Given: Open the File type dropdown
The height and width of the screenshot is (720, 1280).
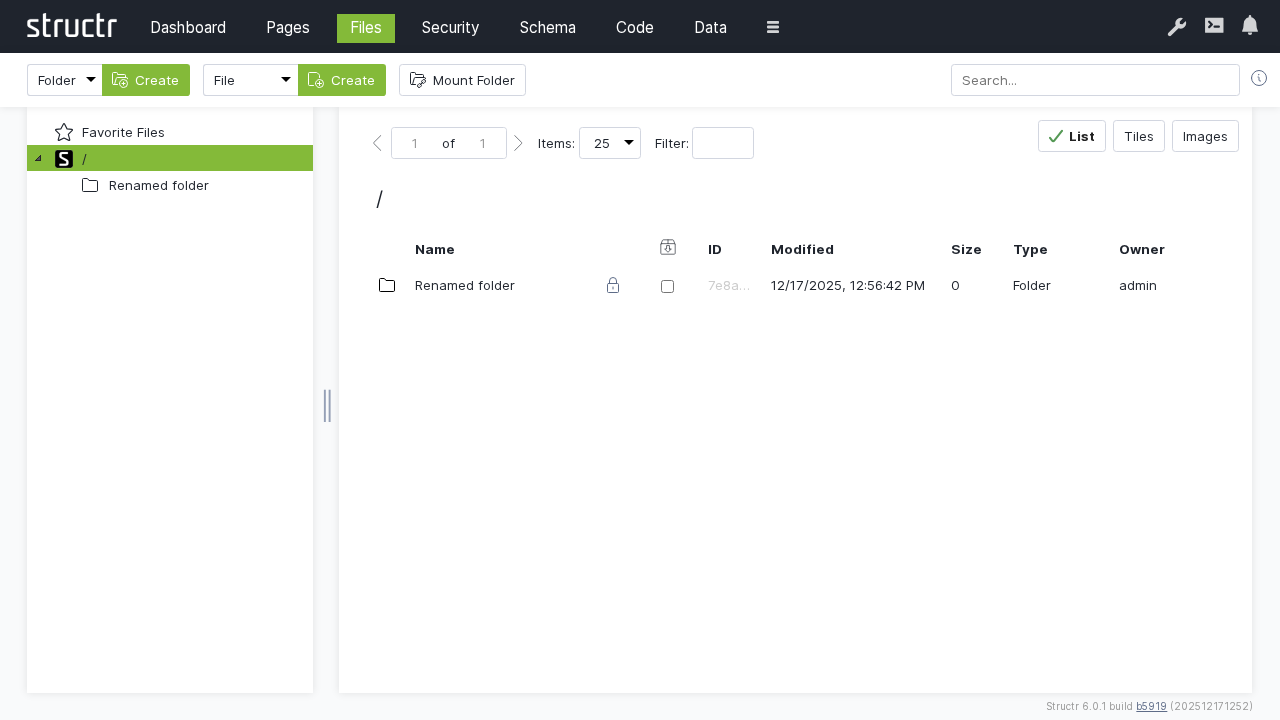Looking at the screenshot, I should tap(250, 80).
